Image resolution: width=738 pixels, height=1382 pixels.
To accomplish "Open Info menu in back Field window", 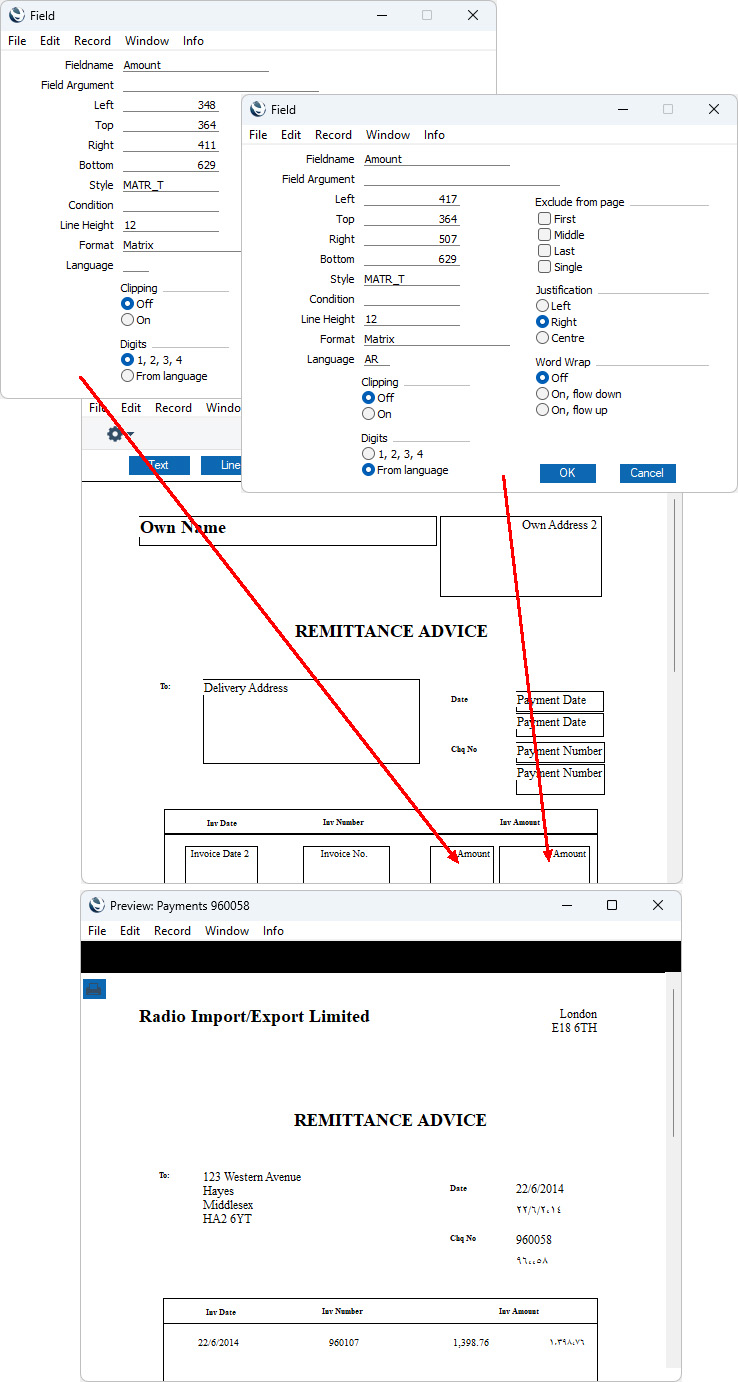I will point(193,41).
